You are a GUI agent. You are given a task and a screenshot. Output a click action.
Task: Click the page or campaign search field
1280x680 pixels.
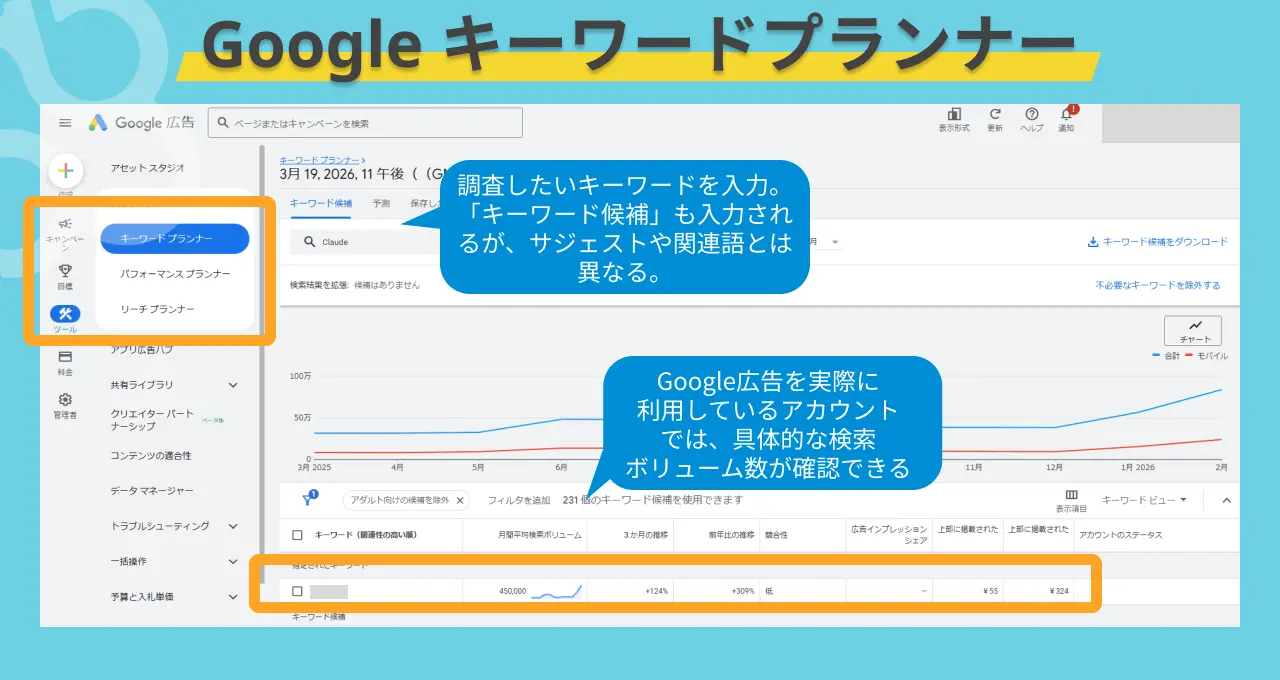coord(365,123)
